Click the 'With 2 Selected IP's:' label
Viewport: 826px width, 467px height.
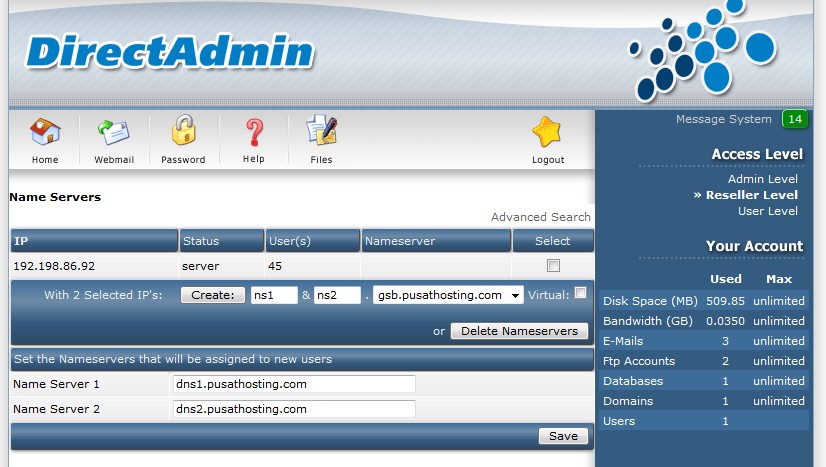(x=103, y=295)
